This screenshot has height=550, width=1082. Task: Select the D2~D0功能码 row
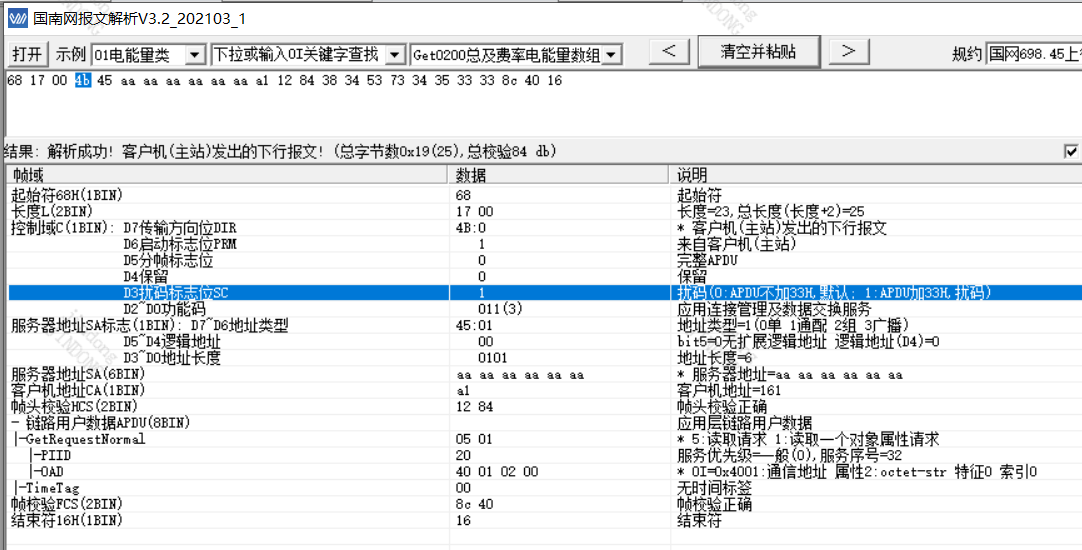[545, 309]
